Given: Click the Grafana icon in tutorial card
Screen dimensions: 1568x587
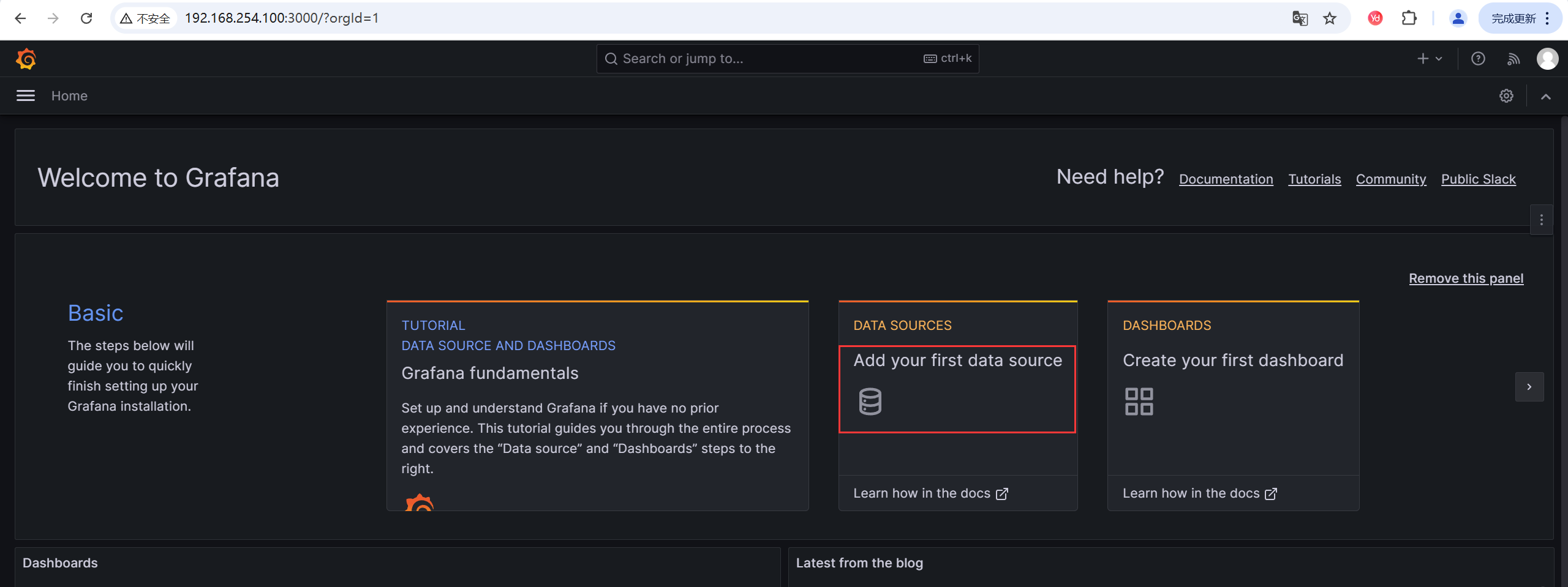Looking at the screenshot, I should [x=420, y=502].
